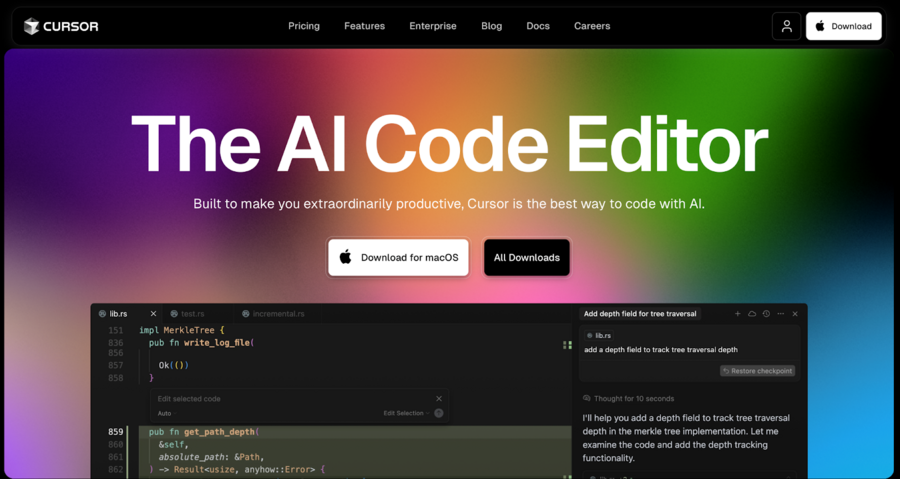Open the Edit Selection dropdown
The width and height of the screenshot is (900, 479).
tap(406, 413)
